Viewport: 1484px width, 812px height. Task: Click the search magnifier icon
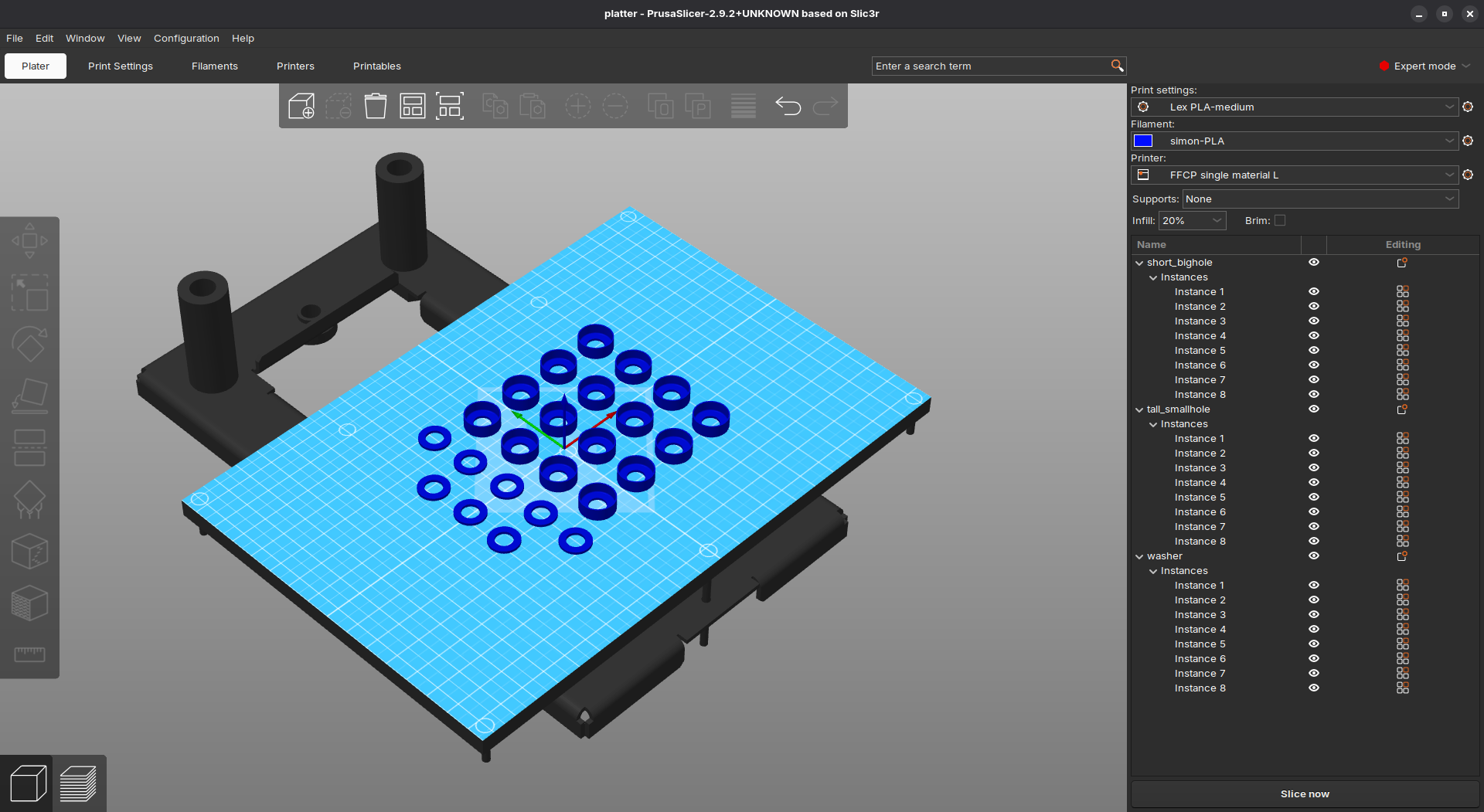click(1117, 66)
